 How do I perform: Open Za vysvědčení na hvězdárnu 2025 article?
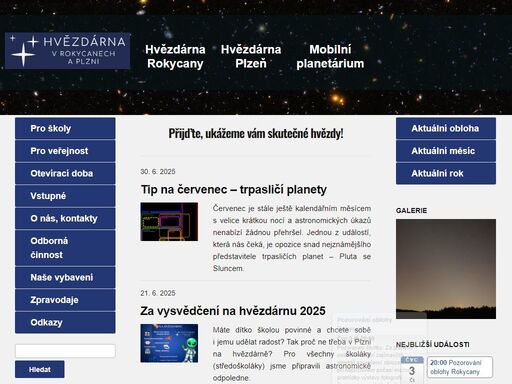(233, 311)
